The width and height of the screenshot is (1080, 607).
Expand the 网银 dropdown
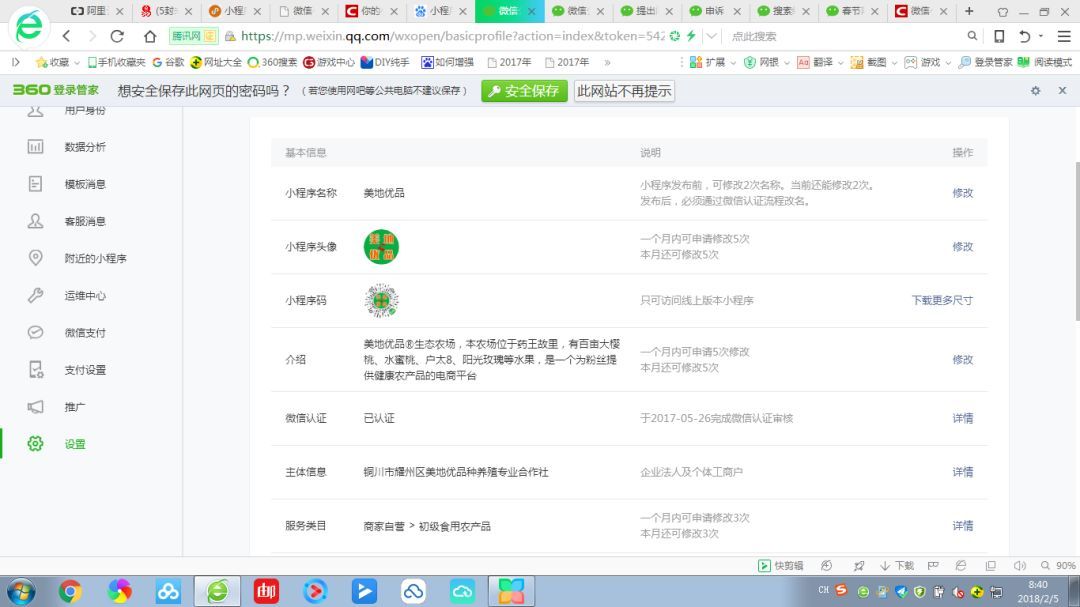[x=786, y=63]
